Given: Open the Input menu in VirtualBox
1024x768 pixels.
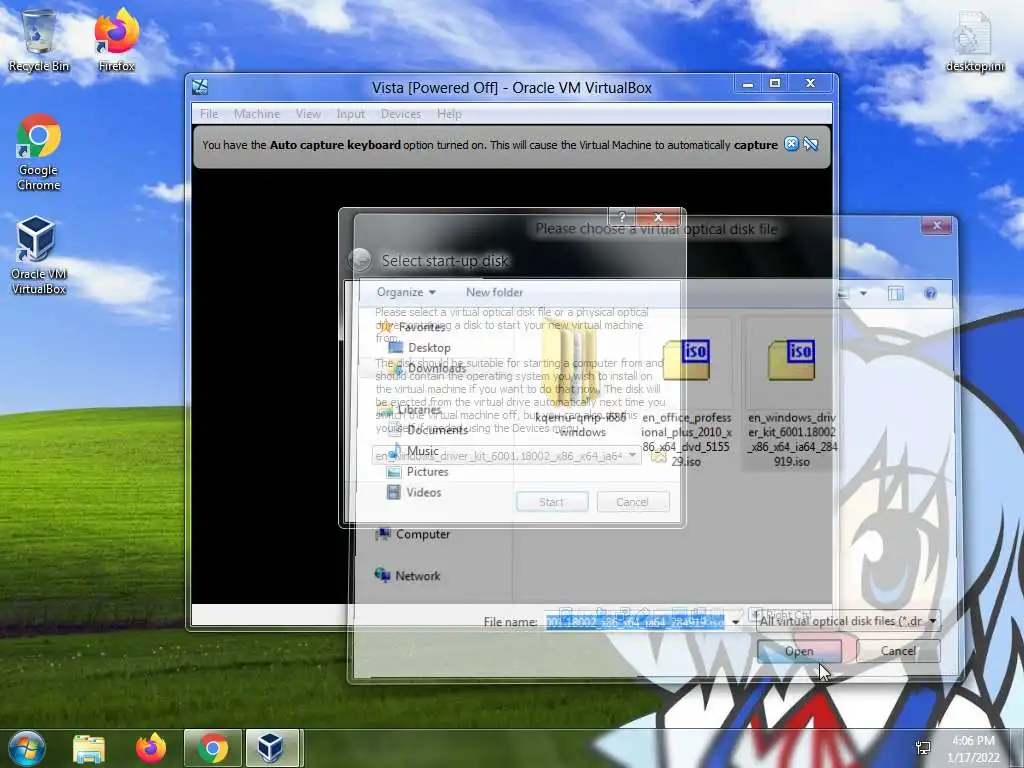Looking at the screenshot, I should click(x=351, y=114).
